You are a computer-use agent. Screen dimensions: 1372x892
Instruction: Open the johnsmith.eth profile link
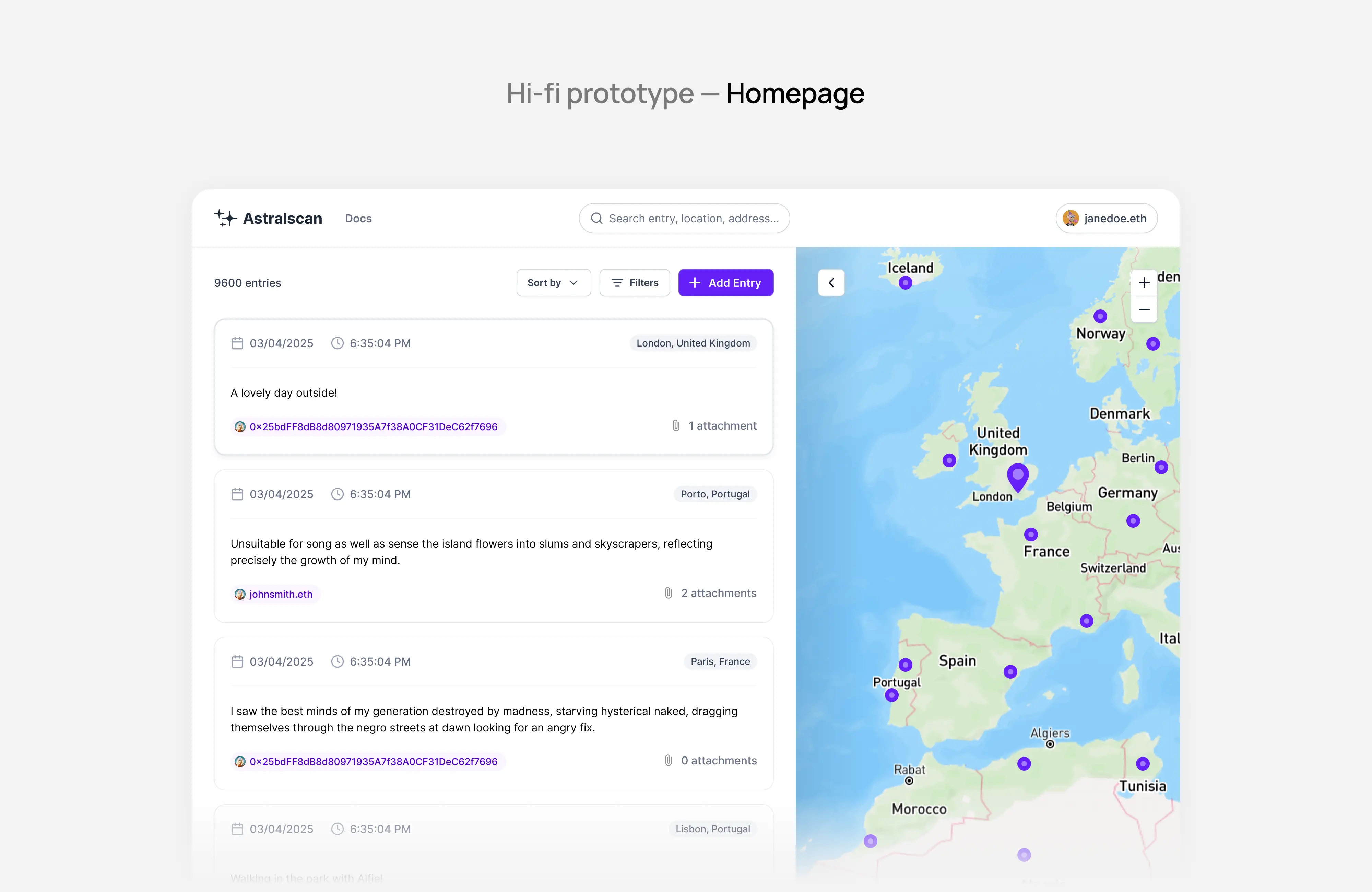pos(275,594)
